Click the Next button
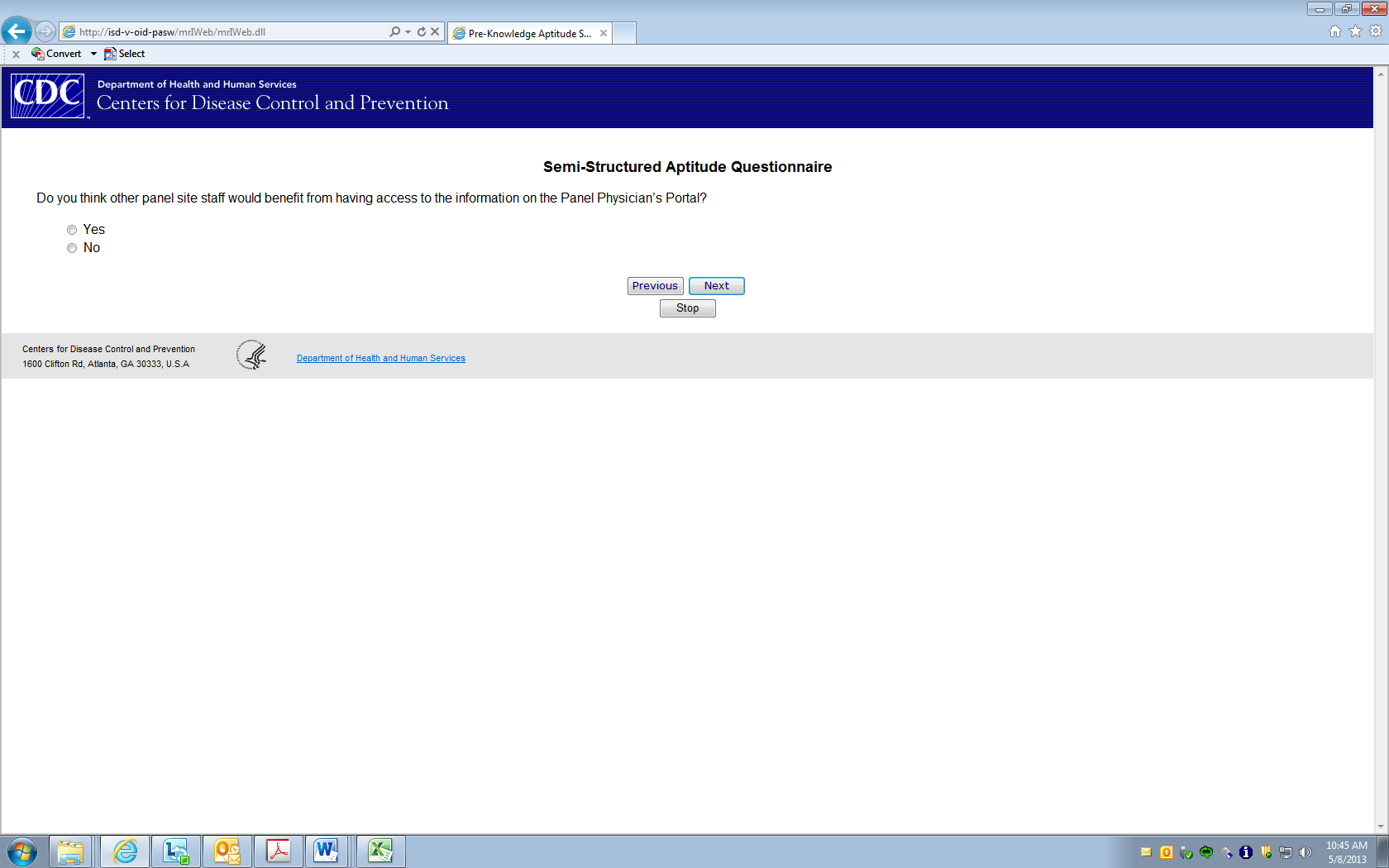This screenshot has width=1389, height=868. 717,286
